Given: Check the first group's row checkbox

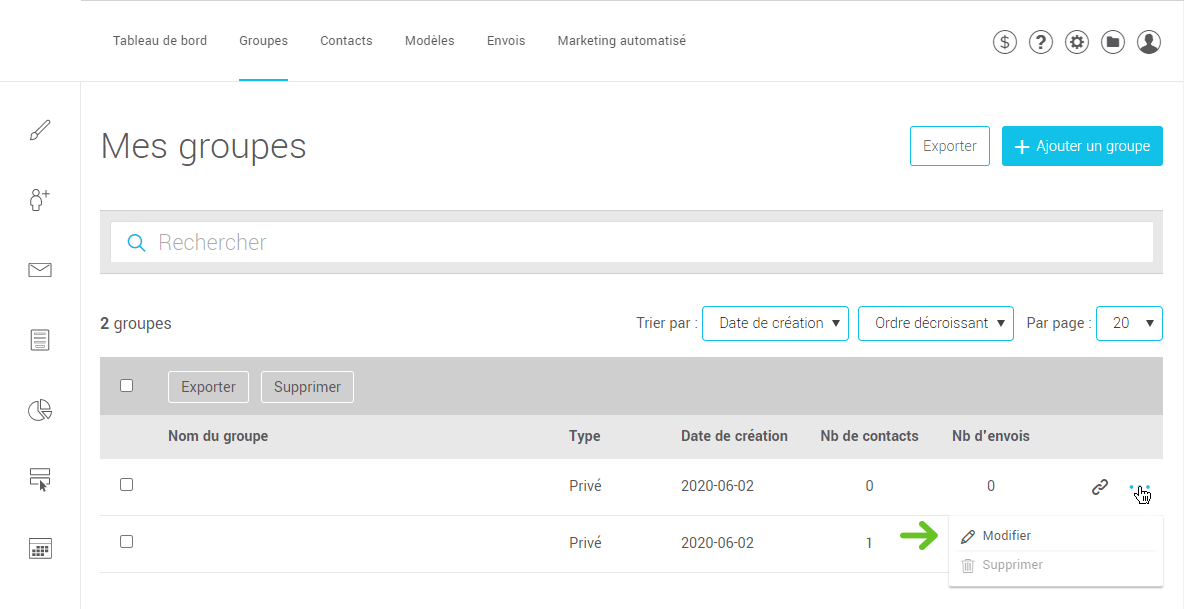Looking at the screenshot, I should [126, 485].
